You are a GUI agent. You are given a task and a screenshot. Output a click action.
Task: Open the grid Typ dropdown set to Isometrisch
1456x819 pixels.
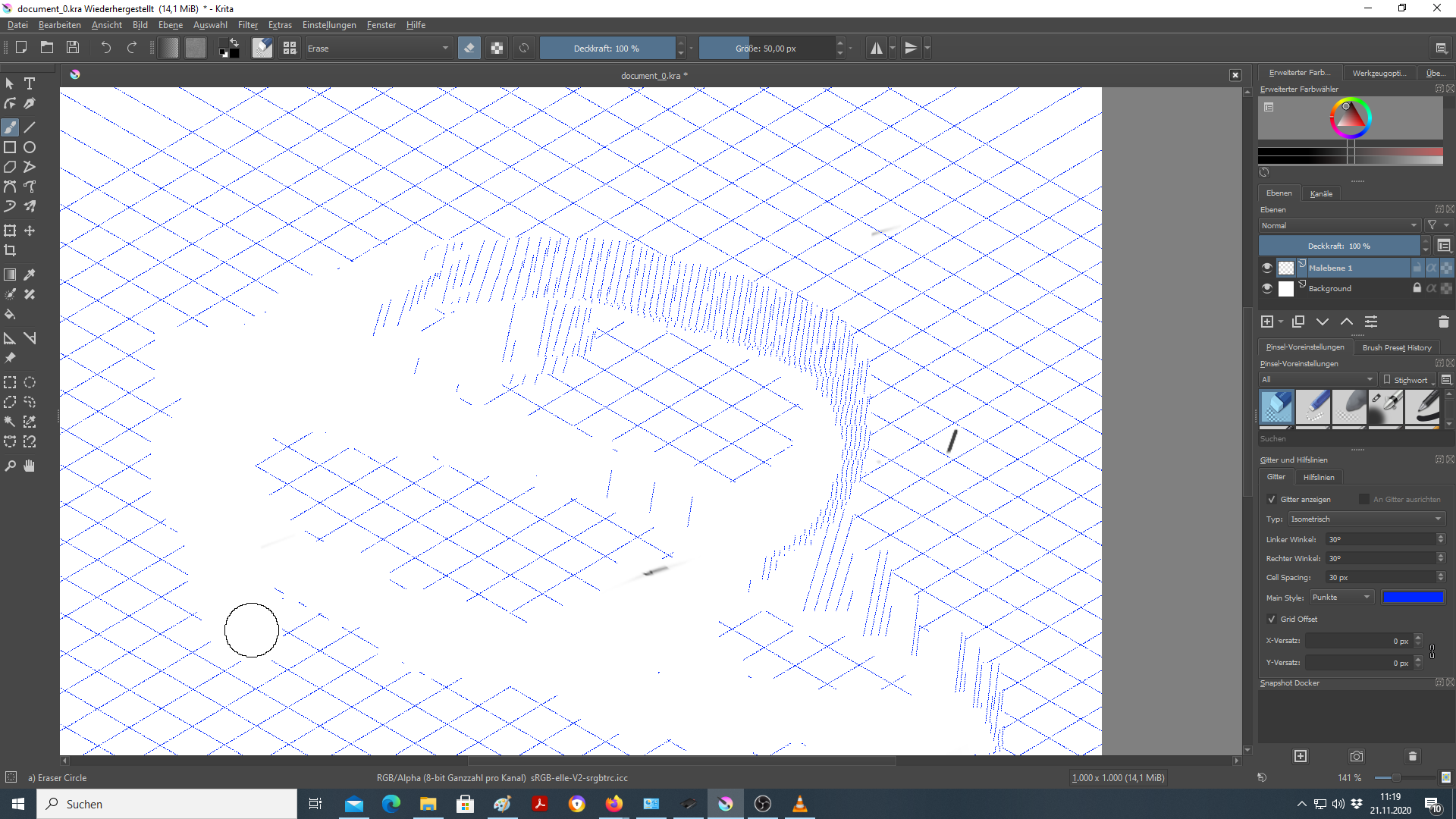click(1363, 519)
